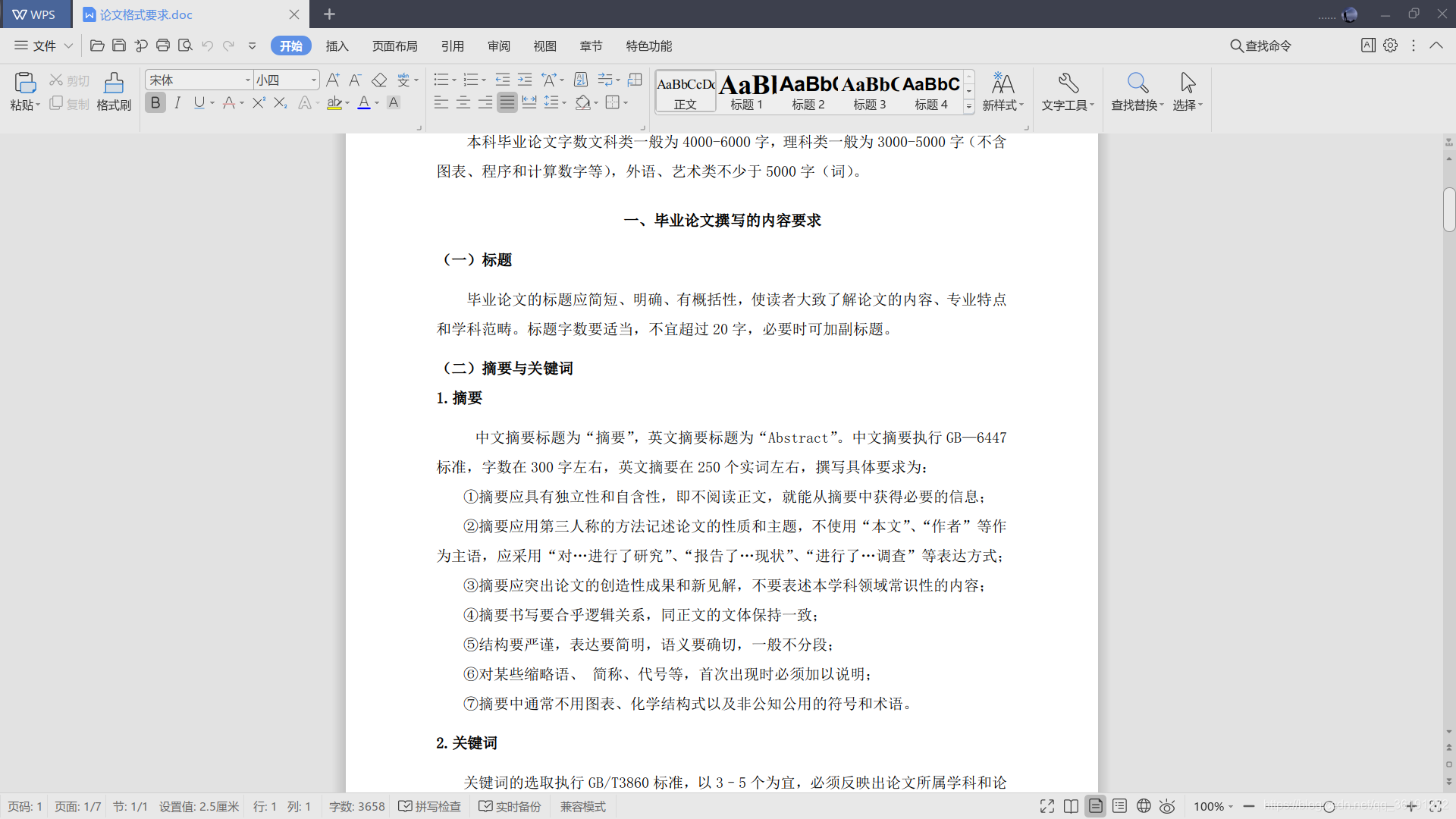Toggle Bold formatting

pyautogui.click(x=155, y=102)
